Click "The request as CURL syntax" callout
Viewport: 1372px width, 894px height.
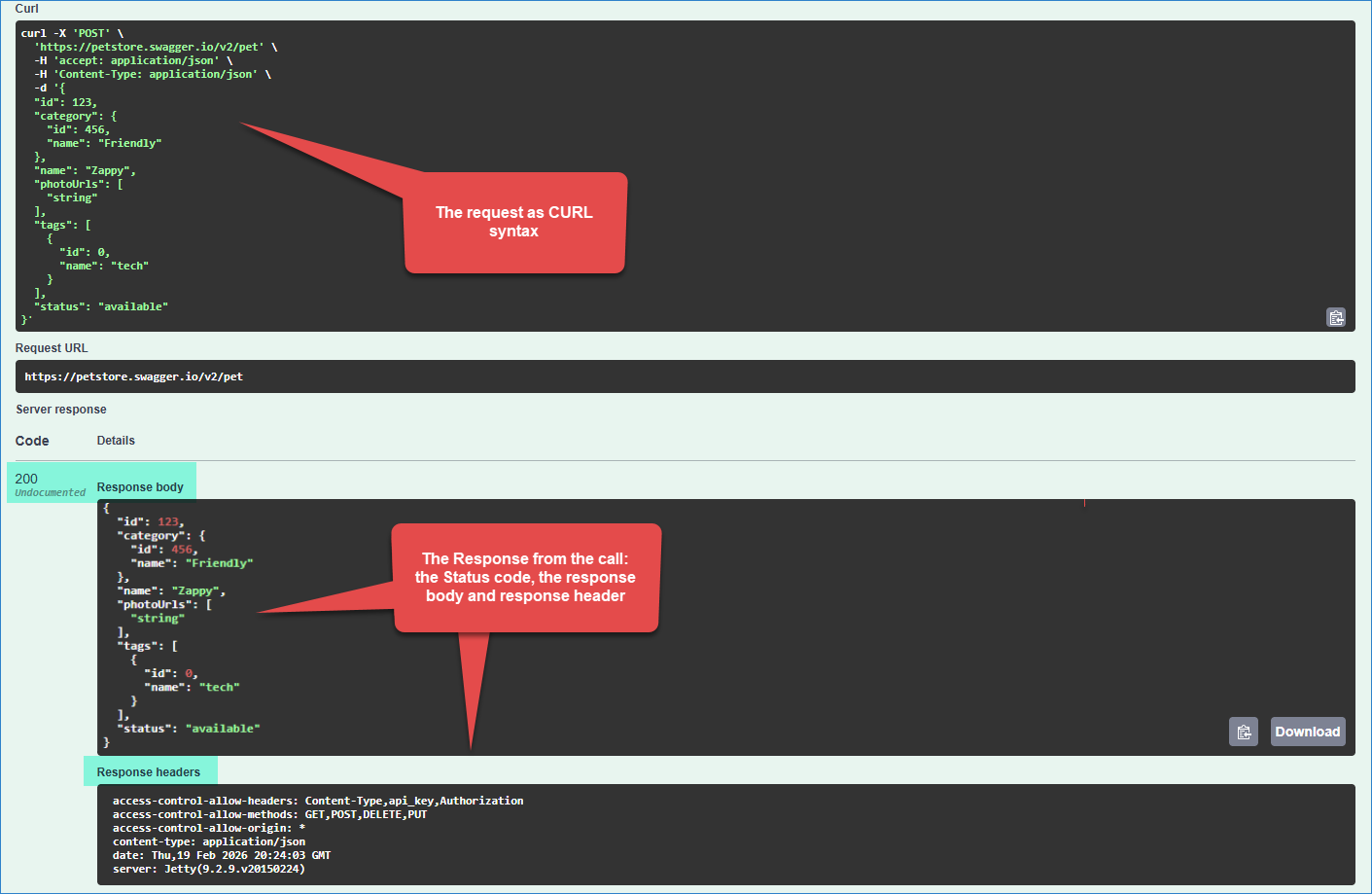coord(514,222)
